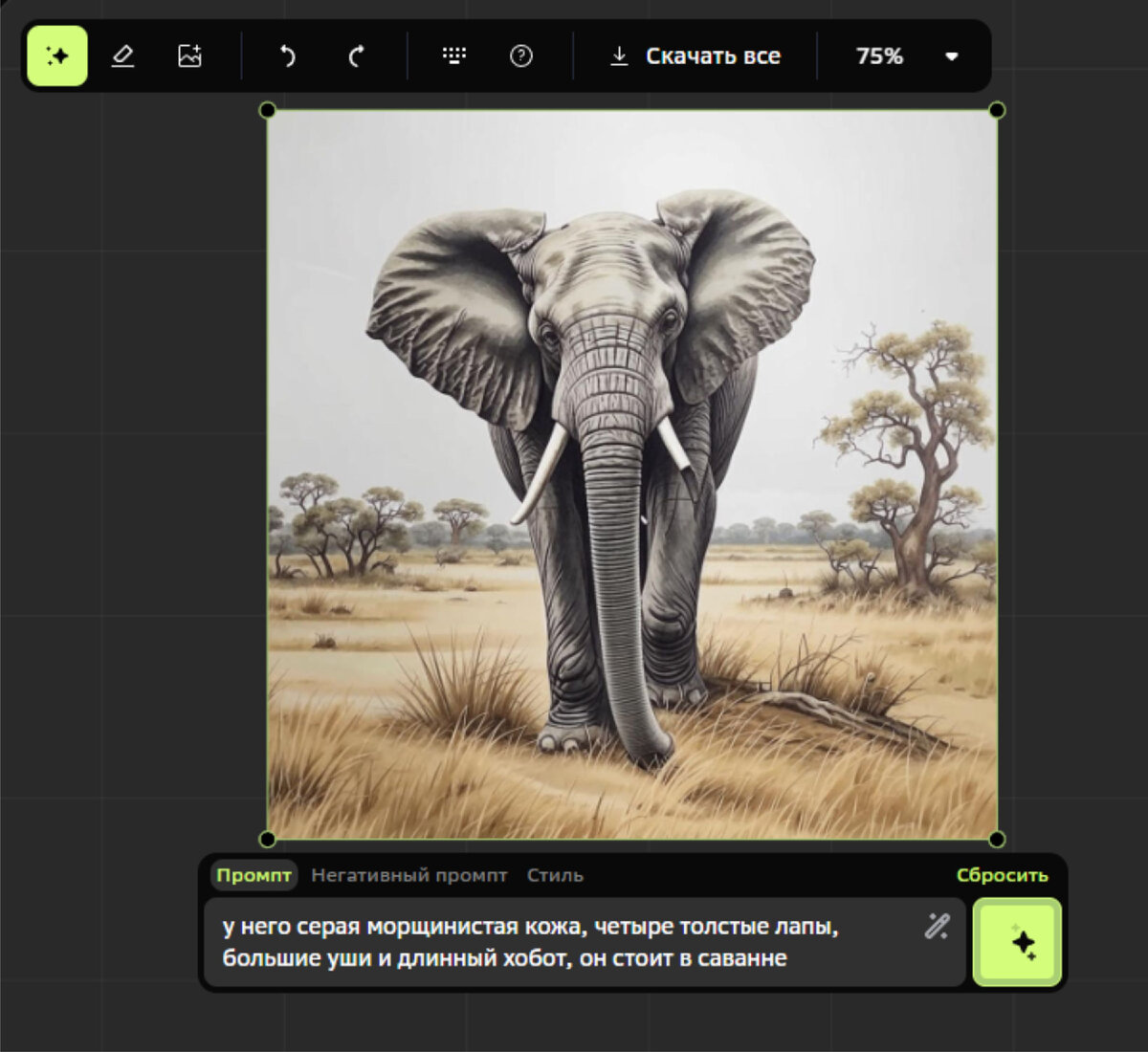This screenshot has width=1148, height=1052.
Task: Undo the last action
Action: click(287, 56)
